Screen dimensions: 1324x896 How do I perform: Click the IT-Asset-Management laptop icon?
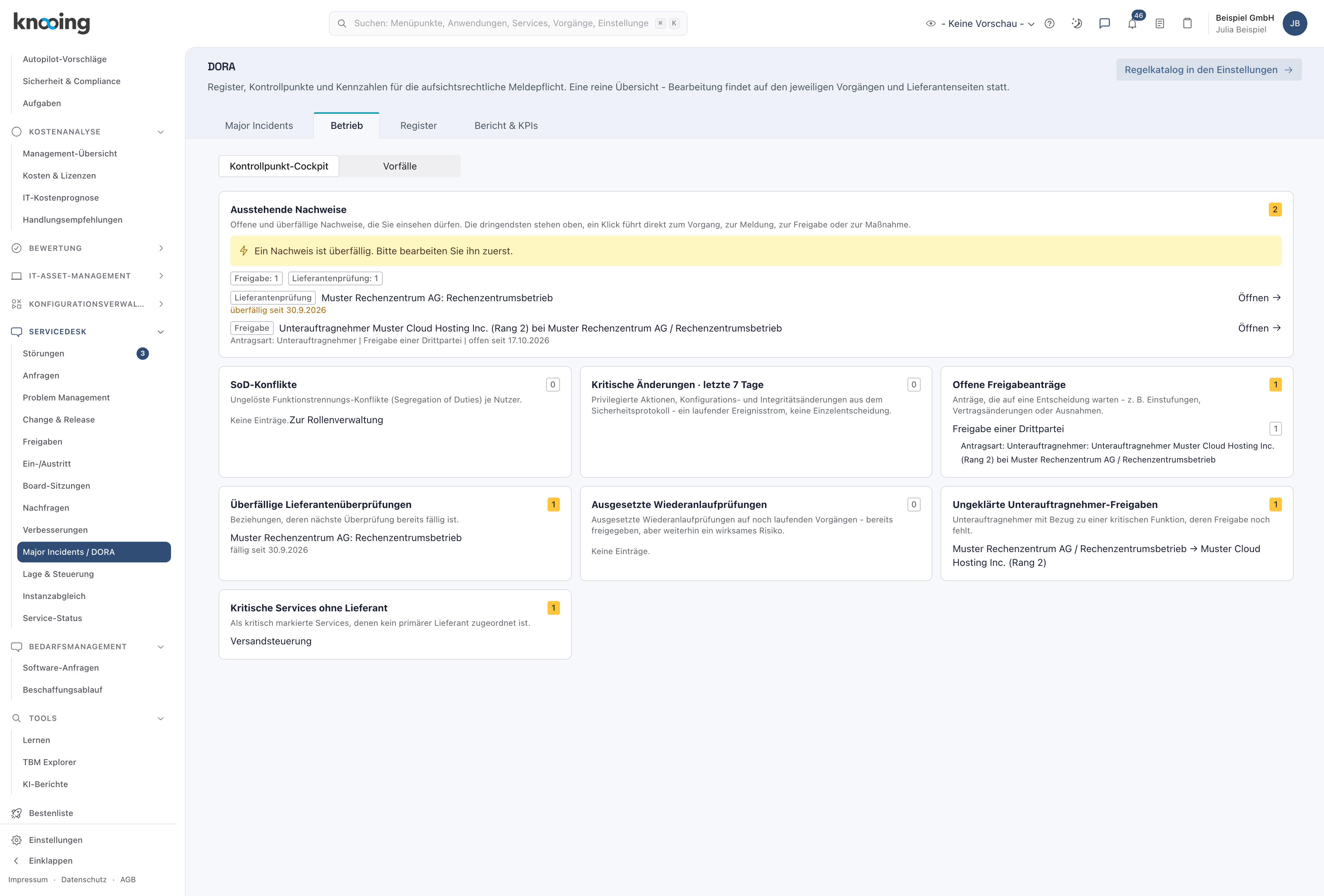pos(17,276)
